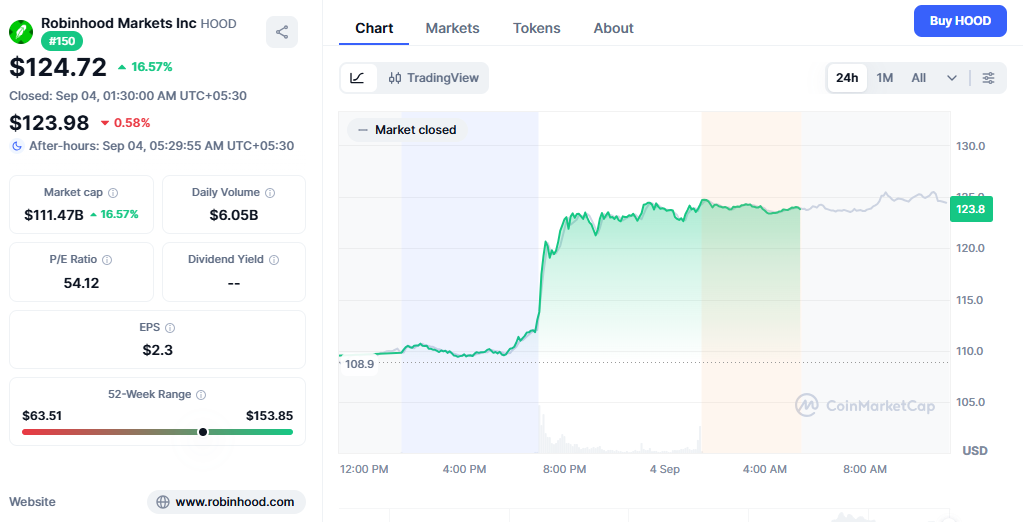The image size is (1023, 522).
Task: Click the 0.58% after-hours decline
Action: click(125, 123)
